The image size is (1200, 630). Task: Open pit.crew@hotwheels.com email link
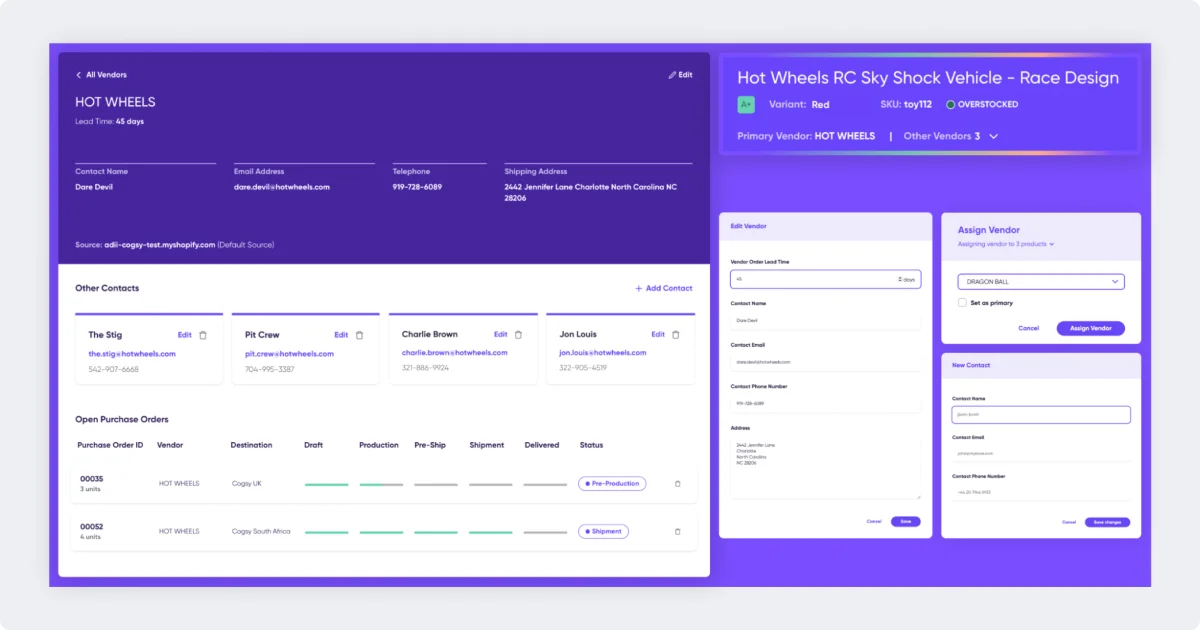coord(289,354)
